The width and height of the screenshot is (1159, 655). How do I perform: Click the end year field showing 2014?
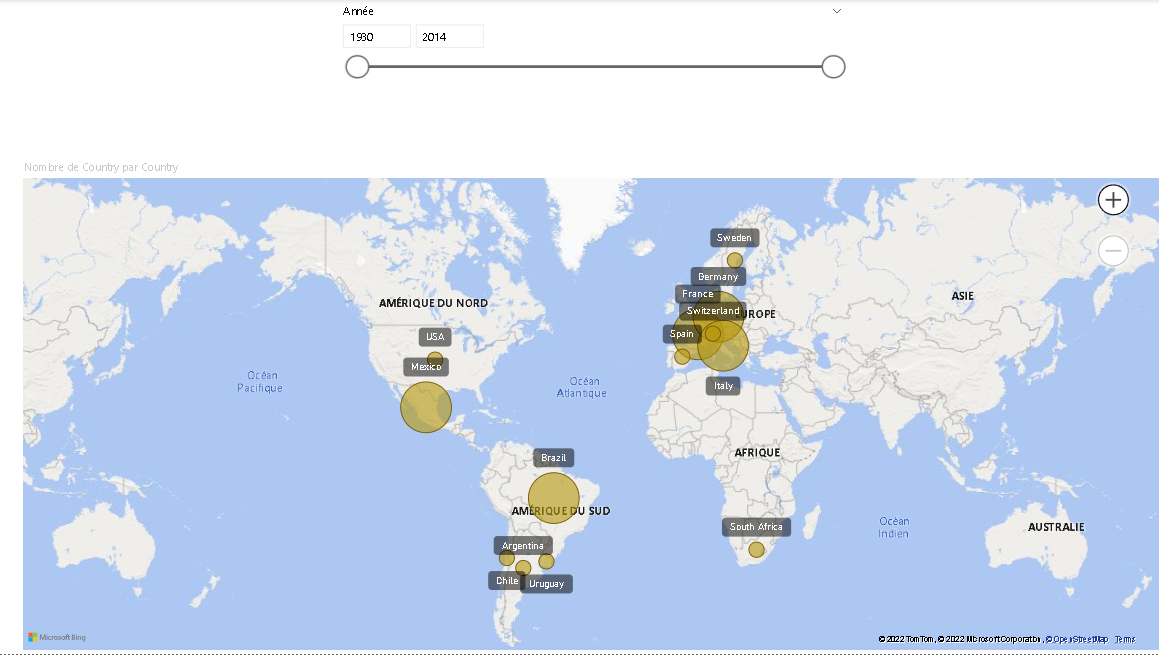(x=449, y=37)
